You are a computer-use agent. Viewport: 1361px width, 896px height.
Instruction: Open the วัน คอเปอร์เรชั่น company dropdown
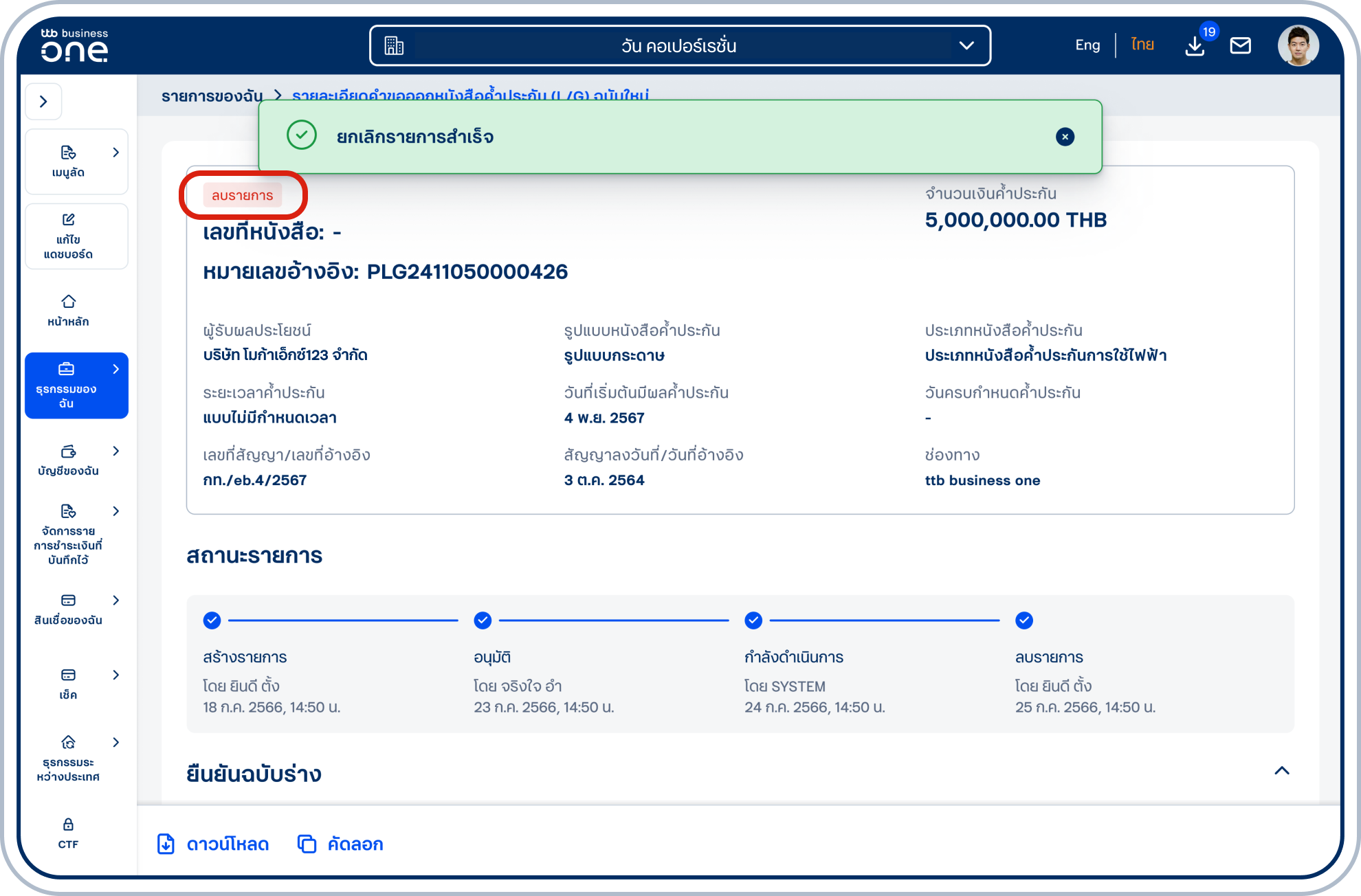point(680,46)
